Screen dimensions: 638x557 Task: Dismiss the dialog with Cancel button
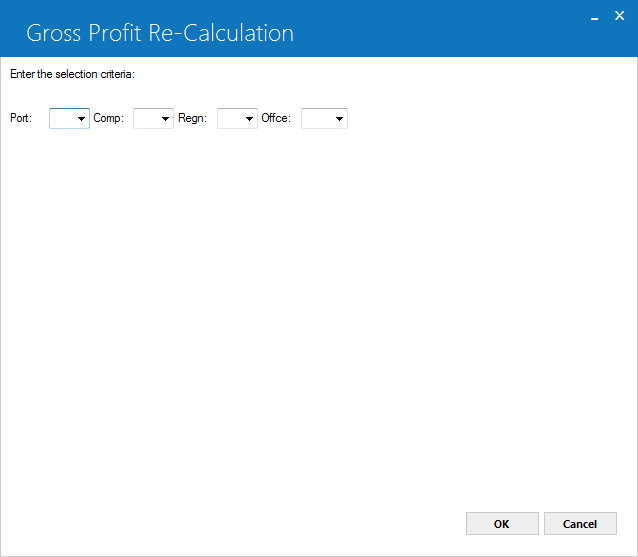580,524
